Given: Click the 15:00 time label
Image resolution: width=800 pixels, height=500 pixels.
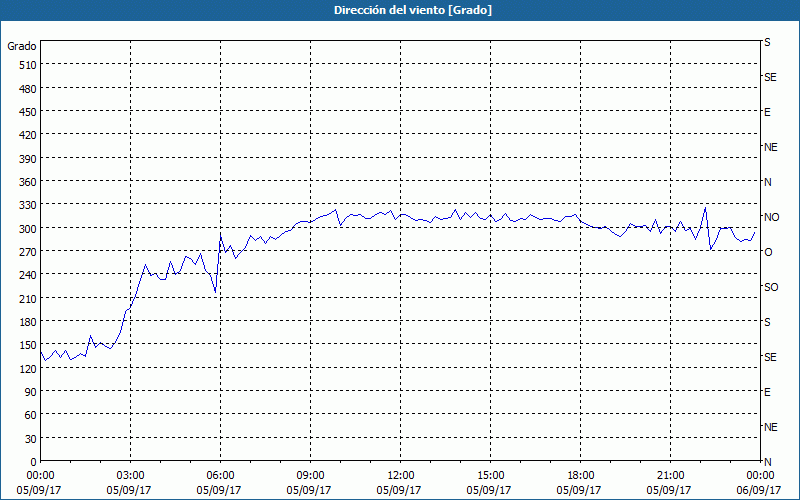Looking at the screenshot, I should (x=490, y=476).
